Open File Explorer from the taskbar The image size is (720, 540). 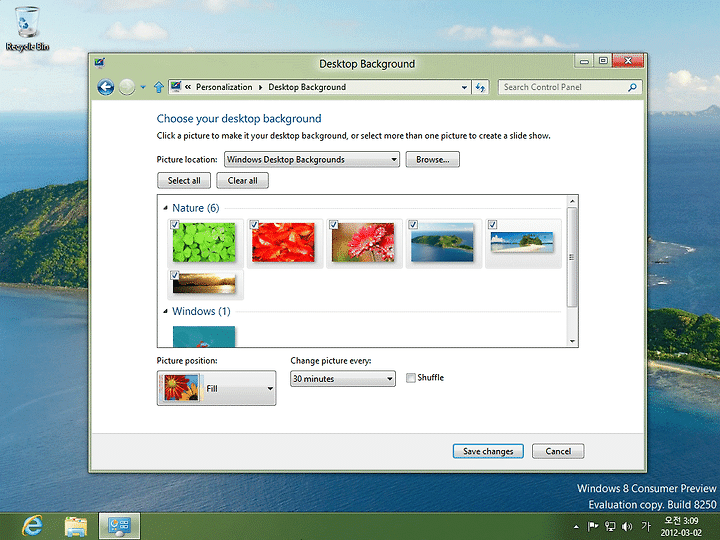pos(76,526)
